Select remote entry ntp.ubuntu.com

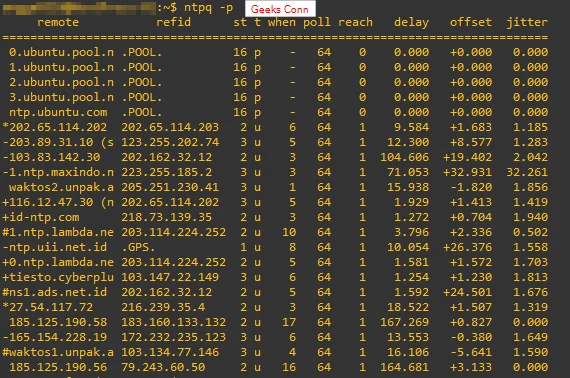58,112
